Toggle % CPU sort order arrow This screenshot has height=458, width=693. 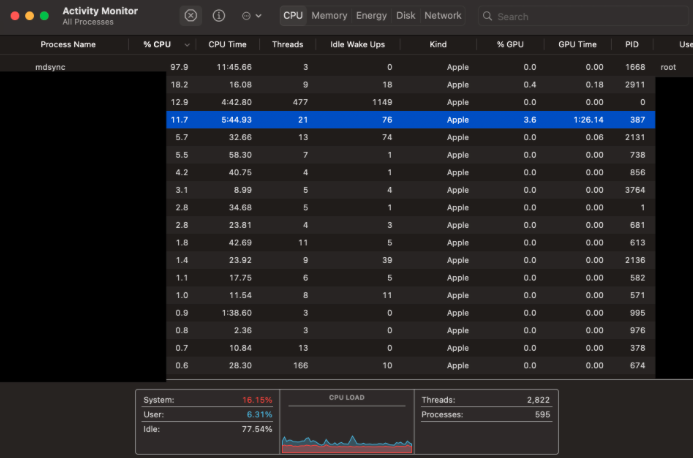(x=187, y=45)
